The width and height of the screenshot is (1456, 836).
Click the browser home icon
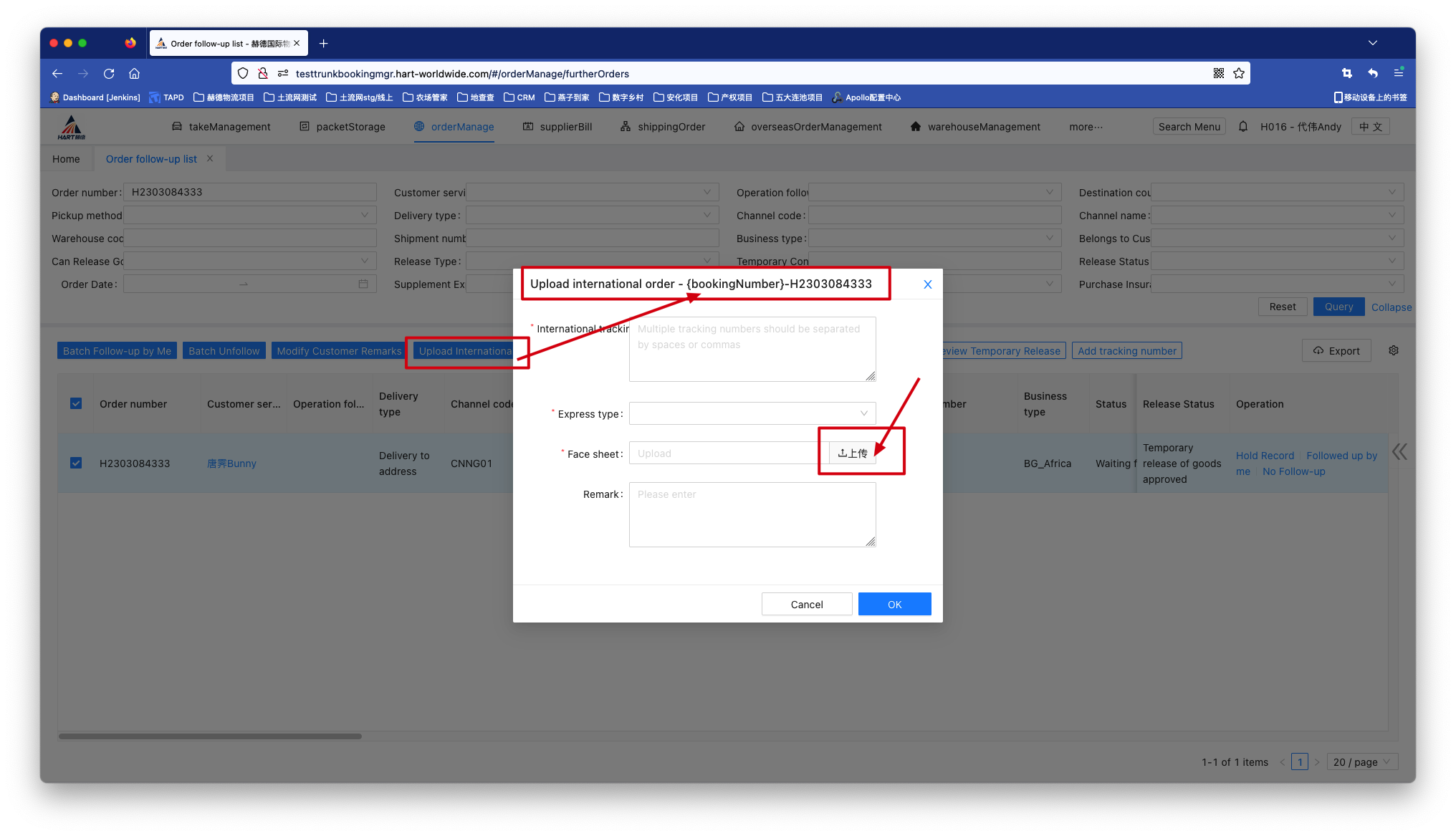point(134,74)
